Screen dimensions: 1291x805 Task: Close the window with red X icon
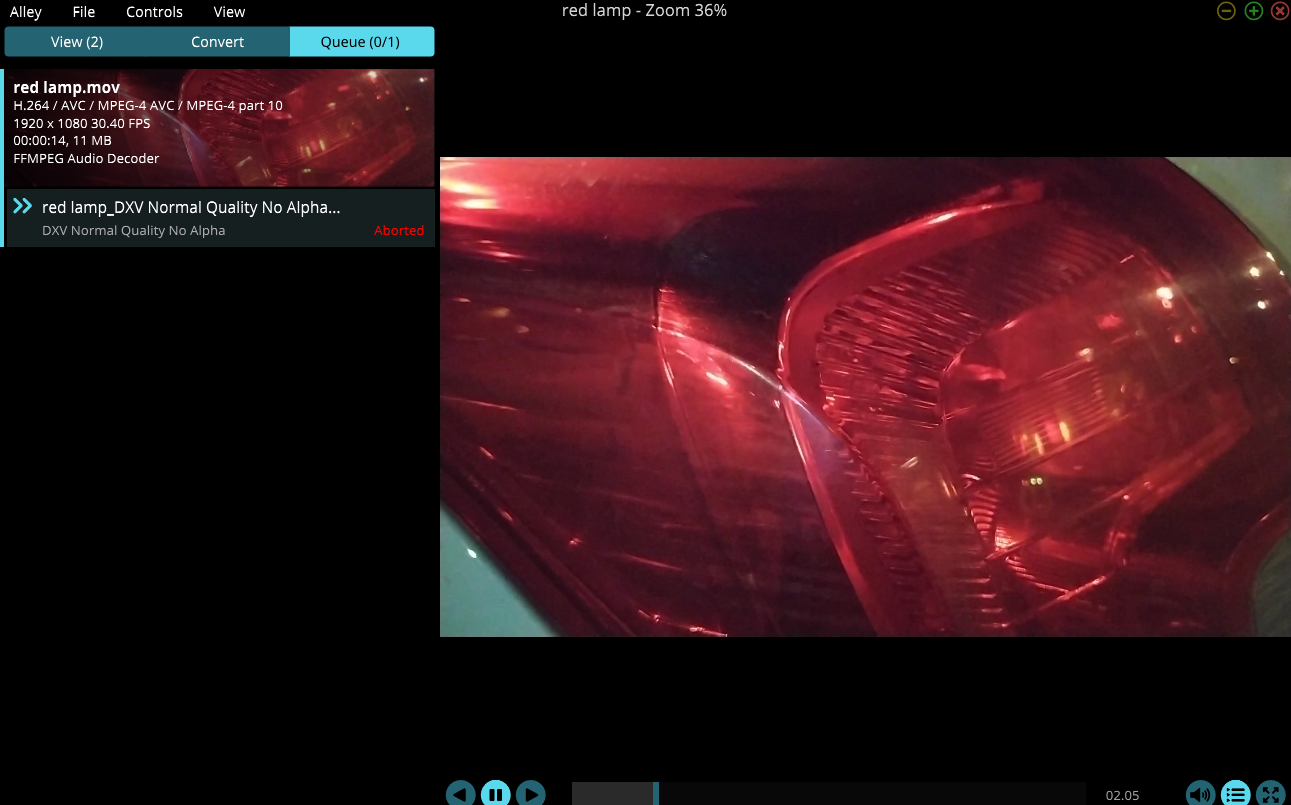point(1279,11)
